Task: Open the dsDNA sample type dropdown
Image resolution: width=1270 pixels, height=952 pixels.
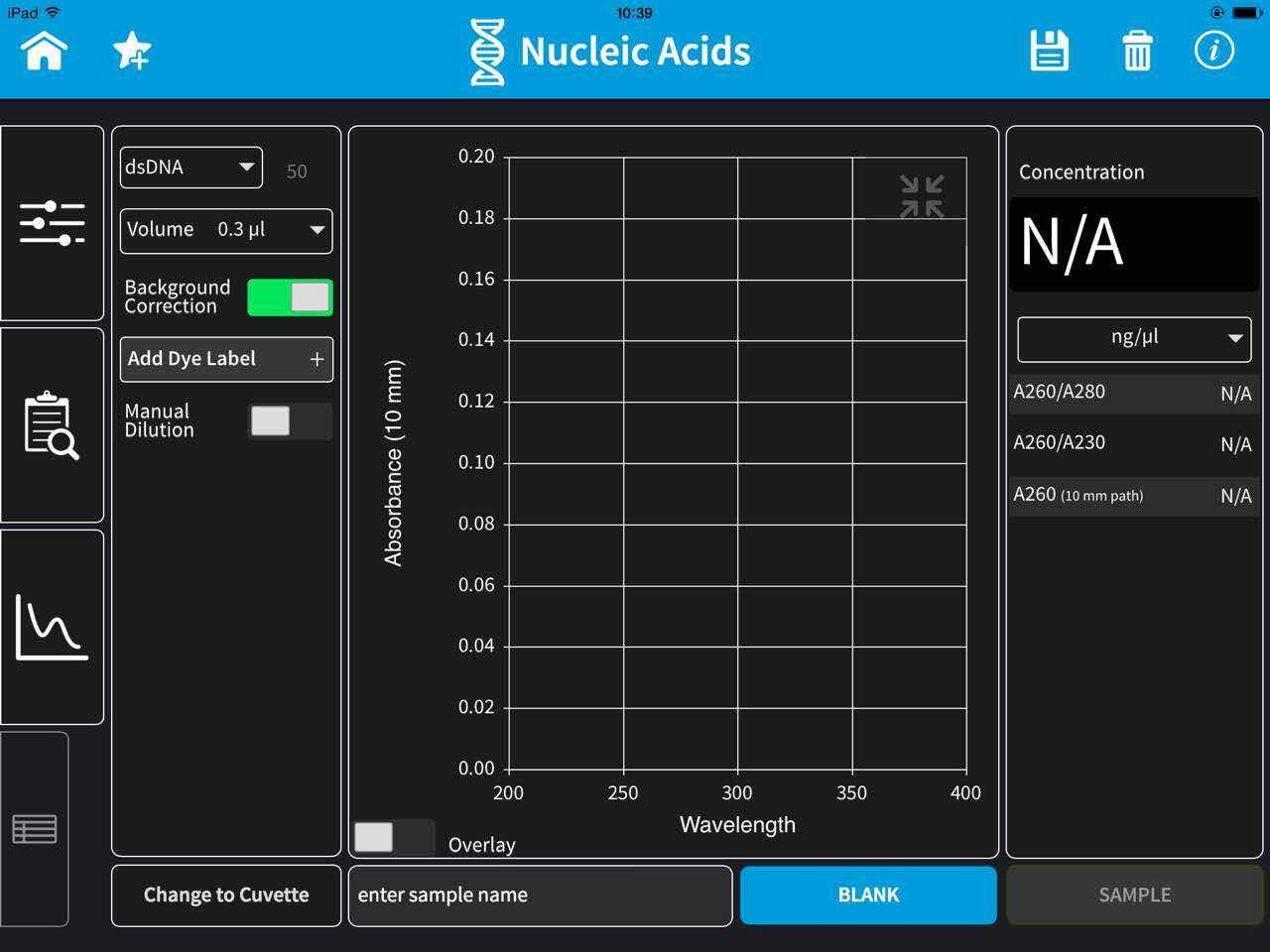Action: click(x=190, y=168)
